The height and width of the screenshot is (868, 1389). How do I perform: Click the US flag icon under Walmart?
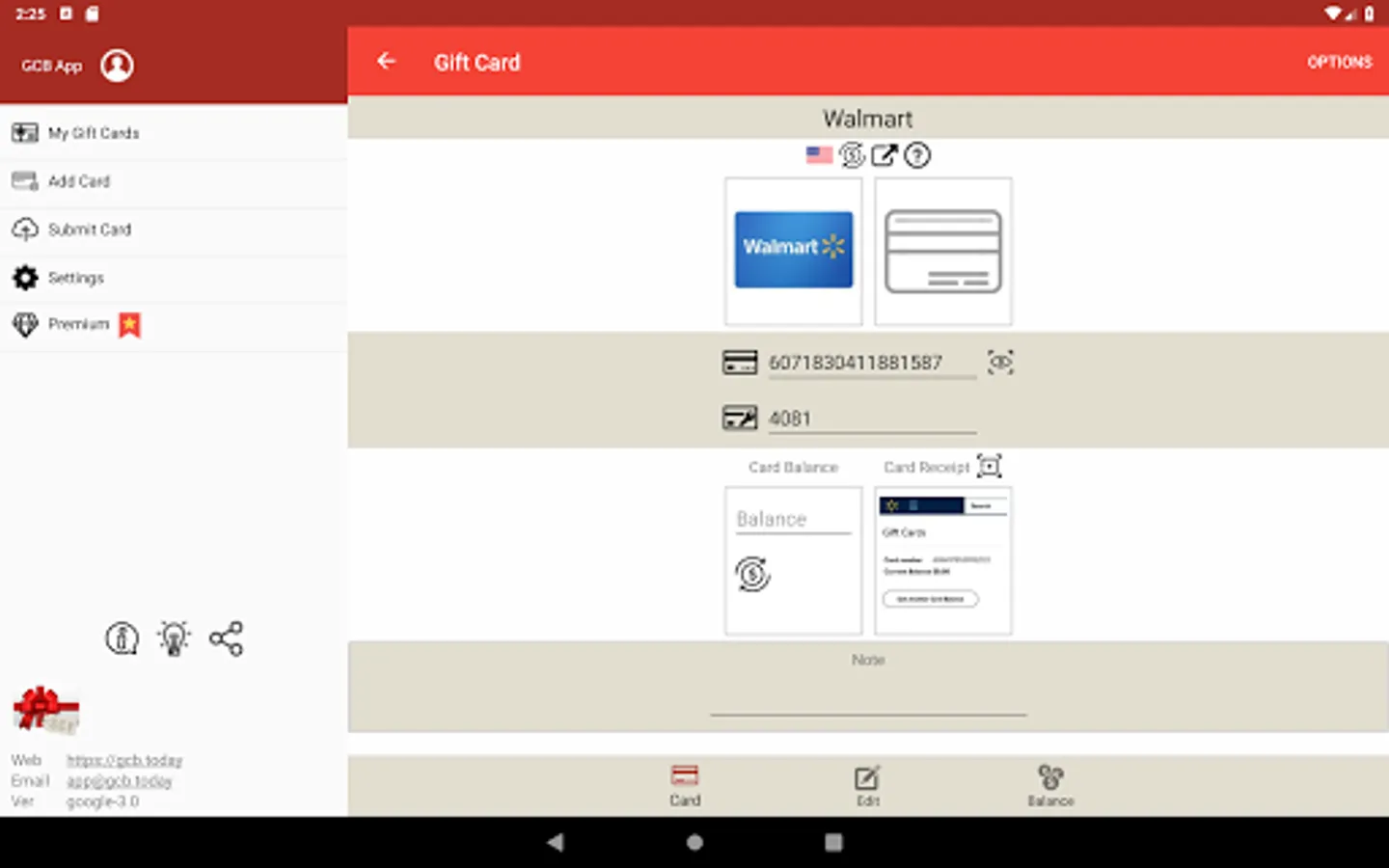tap(819, 154)
